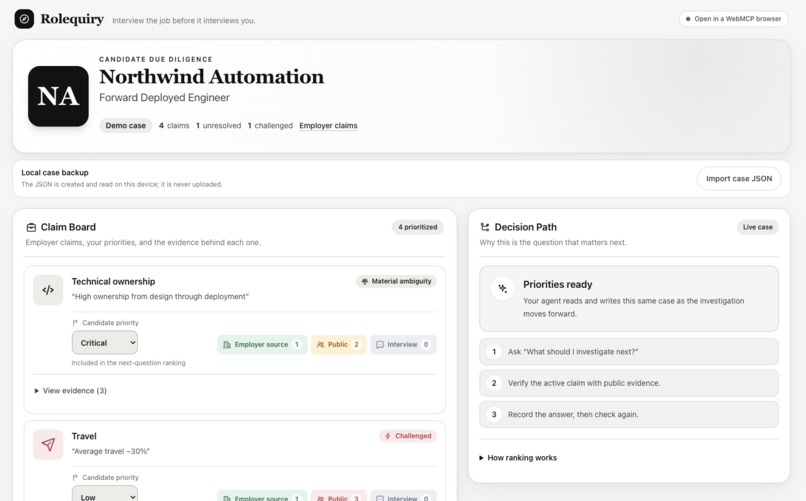Click the Average travel ~30% quote
The image size is (806, 501).
coord(111,451)
